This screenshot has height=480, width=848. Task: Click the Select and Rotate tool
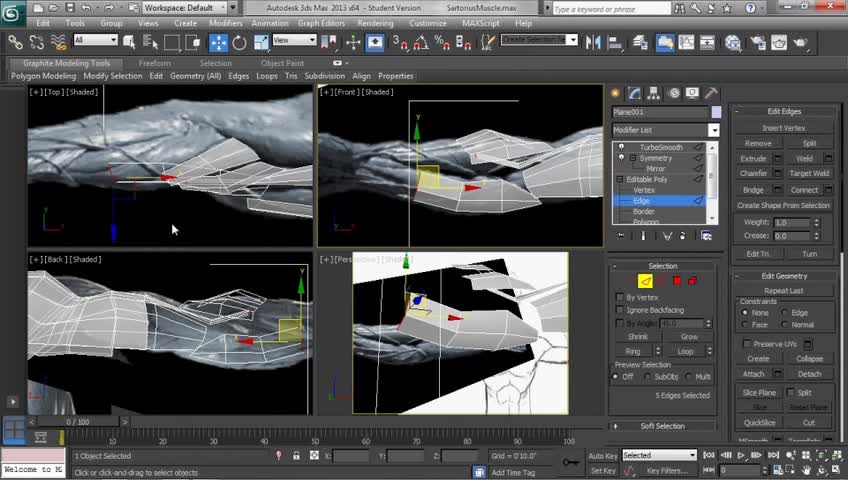[x=240, y=42]
